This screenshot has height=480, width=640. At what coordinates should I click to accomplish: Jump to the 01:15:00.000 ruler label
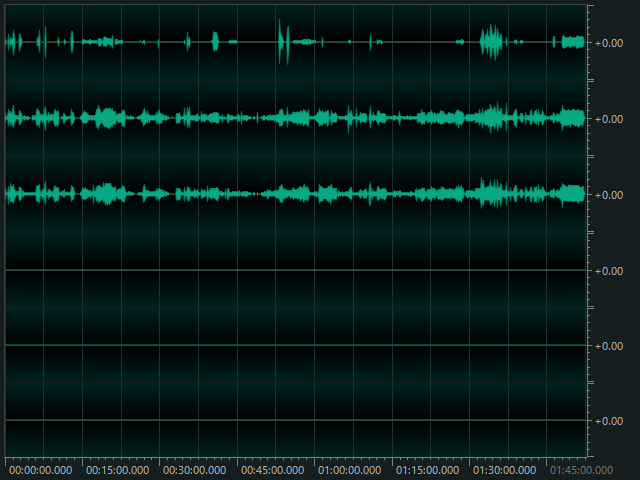point(427,470)
